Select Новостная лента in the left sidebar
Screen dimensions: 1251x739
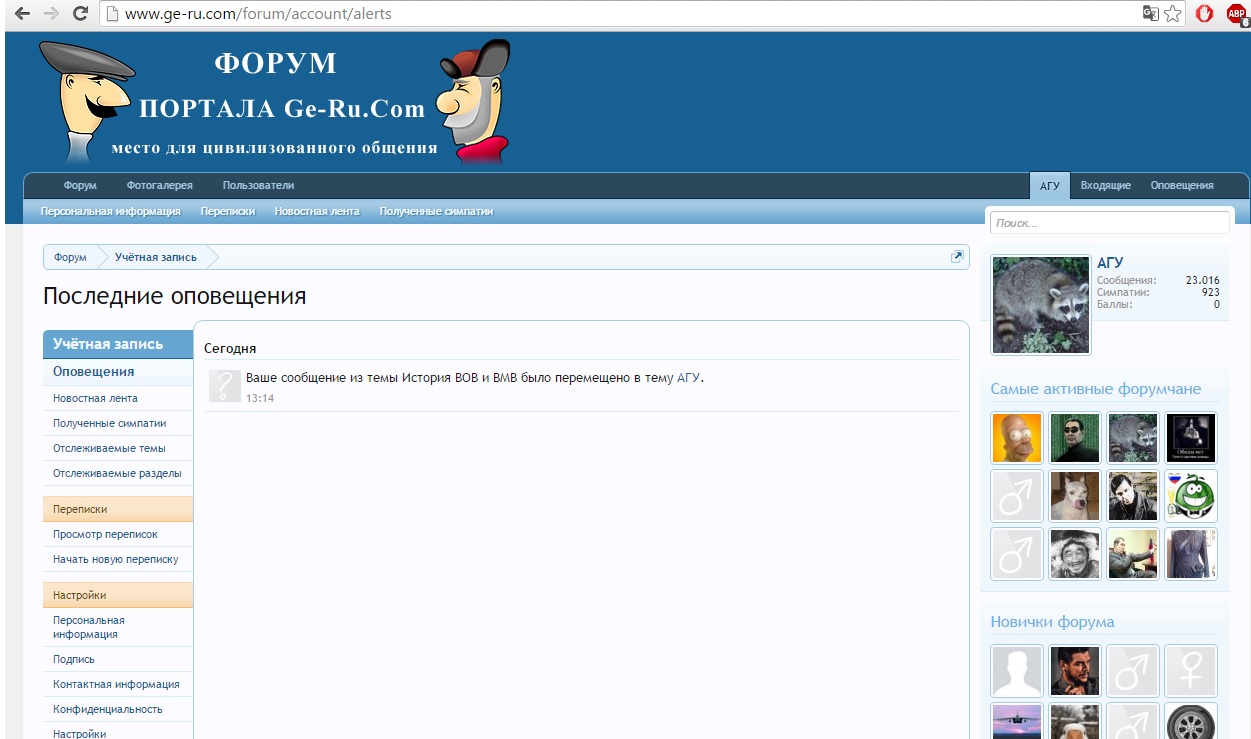click(95, 398)
